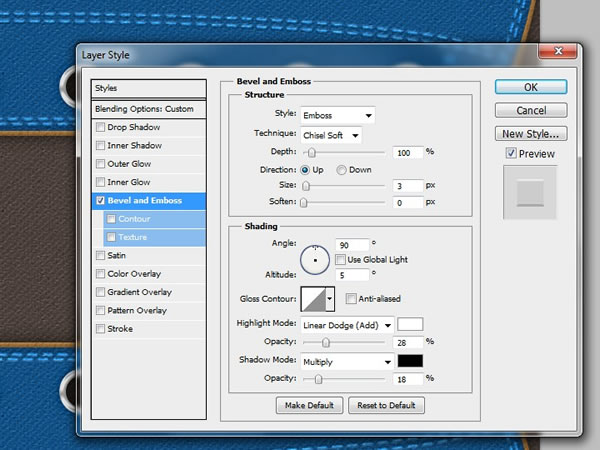Viewport: 600px width, 450px height.
Task: Enable the Stroke checkbox
Action: [100, 329]
